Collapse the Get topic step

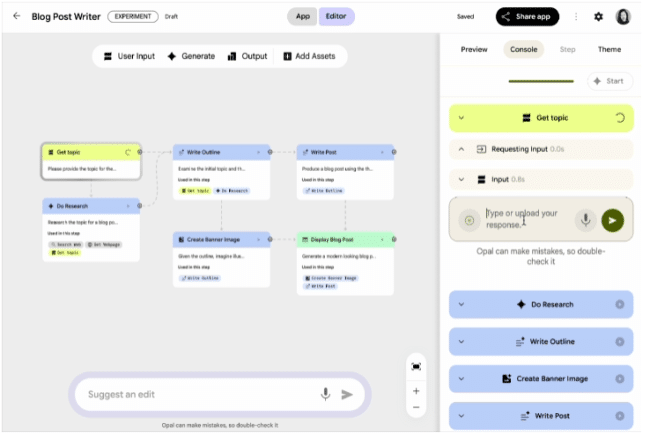(461, 118)
